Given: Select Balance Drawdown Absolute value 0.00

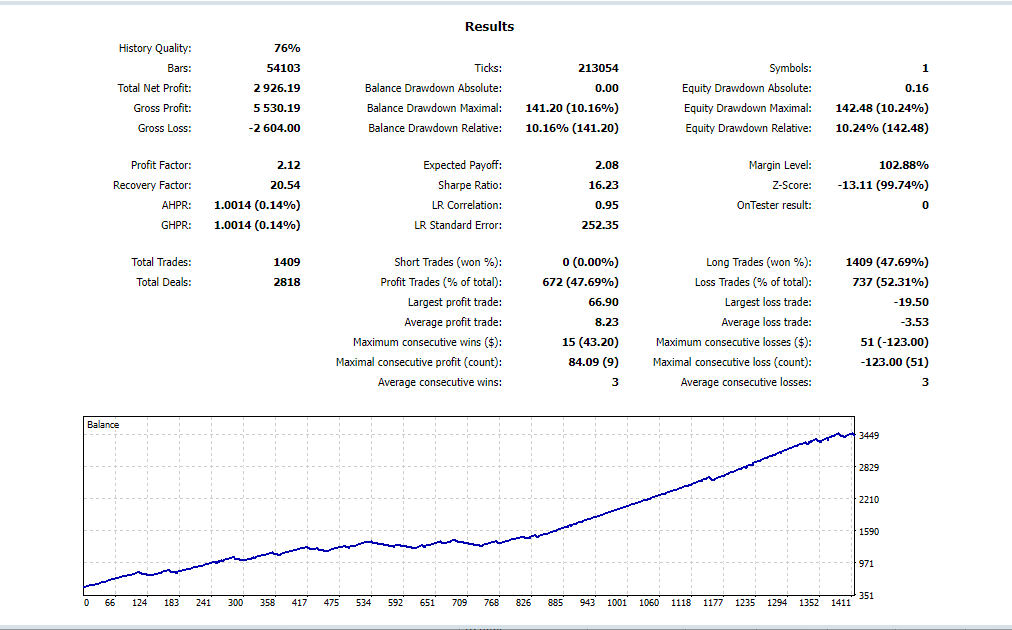Looking at the screenshot, I should click(607, 88).
